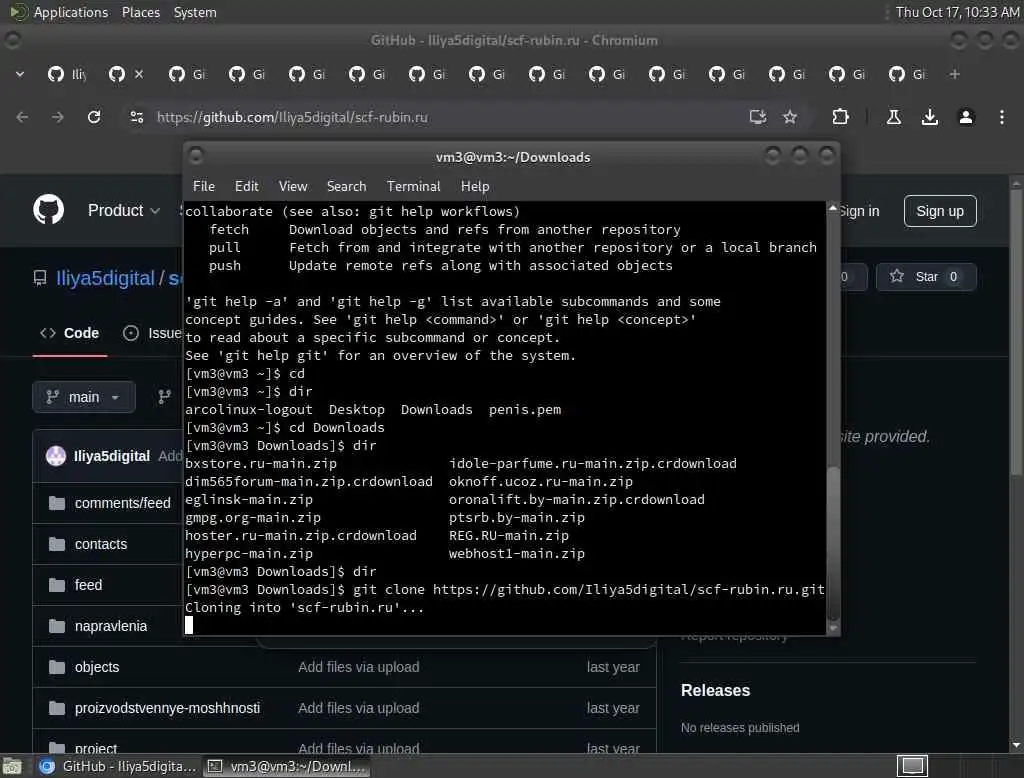This screenshot has width=1024, height=778.
Task: Select the Code tab on GitHub
Action: [70, 333]
